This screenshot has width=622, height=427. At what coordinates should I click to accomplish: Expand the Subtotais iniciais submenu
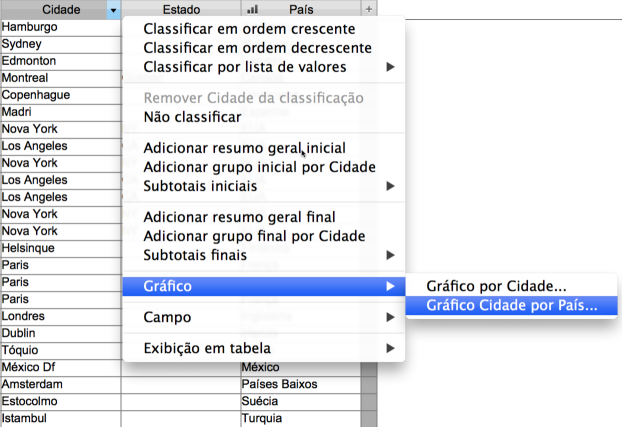[264, 186]
